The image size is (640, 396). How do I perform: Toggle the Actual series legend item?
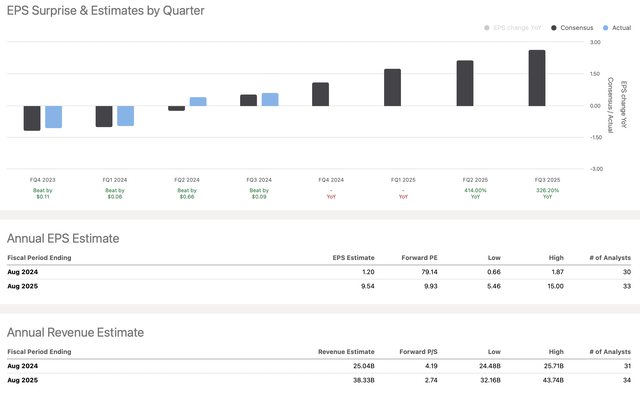pos(617,28)
